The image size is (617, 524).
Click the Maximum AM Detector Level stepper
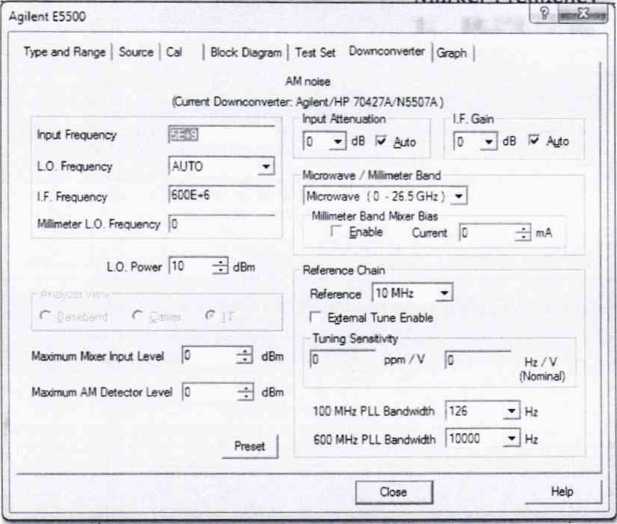pyautogui.click(x=246, y=392)
